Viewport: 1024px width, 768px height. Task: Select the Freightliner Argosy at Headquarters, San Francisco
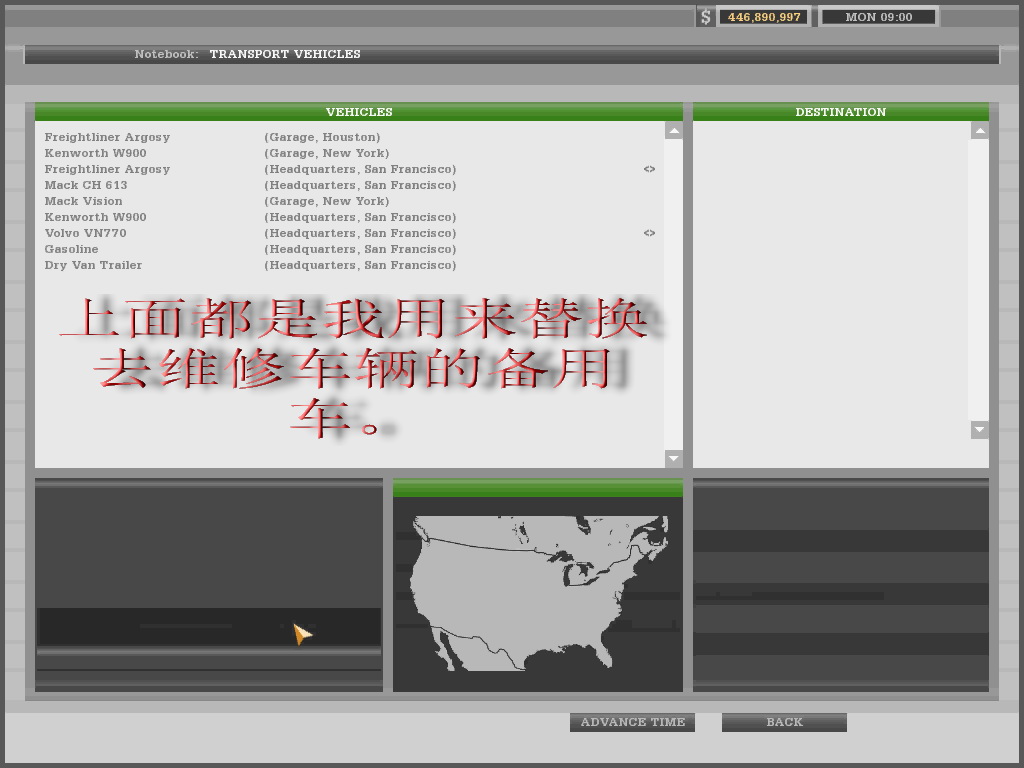[x=349, y=169]
